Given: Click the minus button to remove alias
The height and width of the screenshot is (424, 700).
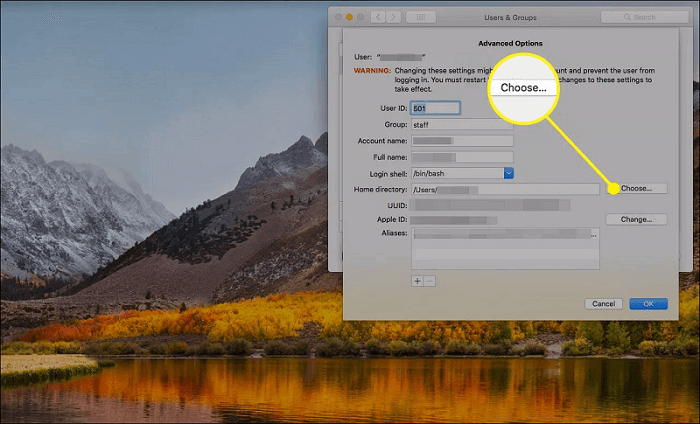Looking at the screenshot, I should tap(430, 281).
